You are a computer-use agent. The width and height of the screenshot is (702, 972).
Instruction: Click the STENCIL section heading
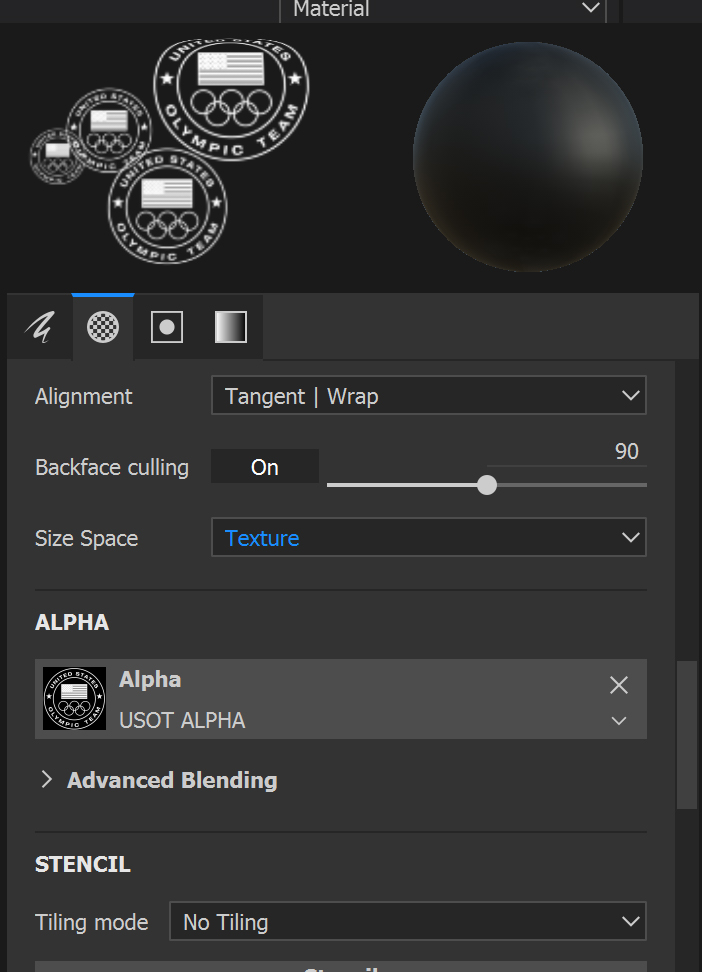click(x=82, y=864)
